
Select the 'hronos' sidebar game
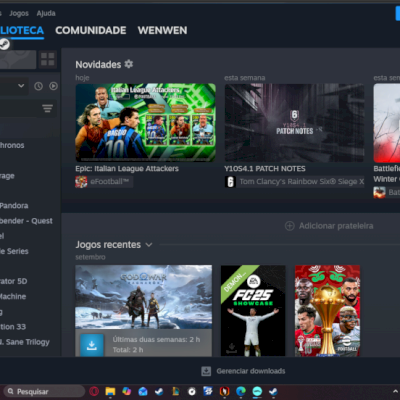pos(12,145)
